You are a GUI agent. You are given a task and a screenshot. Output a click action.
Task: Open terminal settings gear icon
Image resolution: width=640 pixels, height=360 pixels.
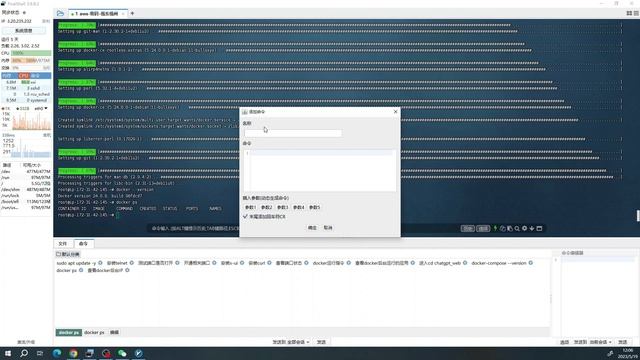point(524,229)
